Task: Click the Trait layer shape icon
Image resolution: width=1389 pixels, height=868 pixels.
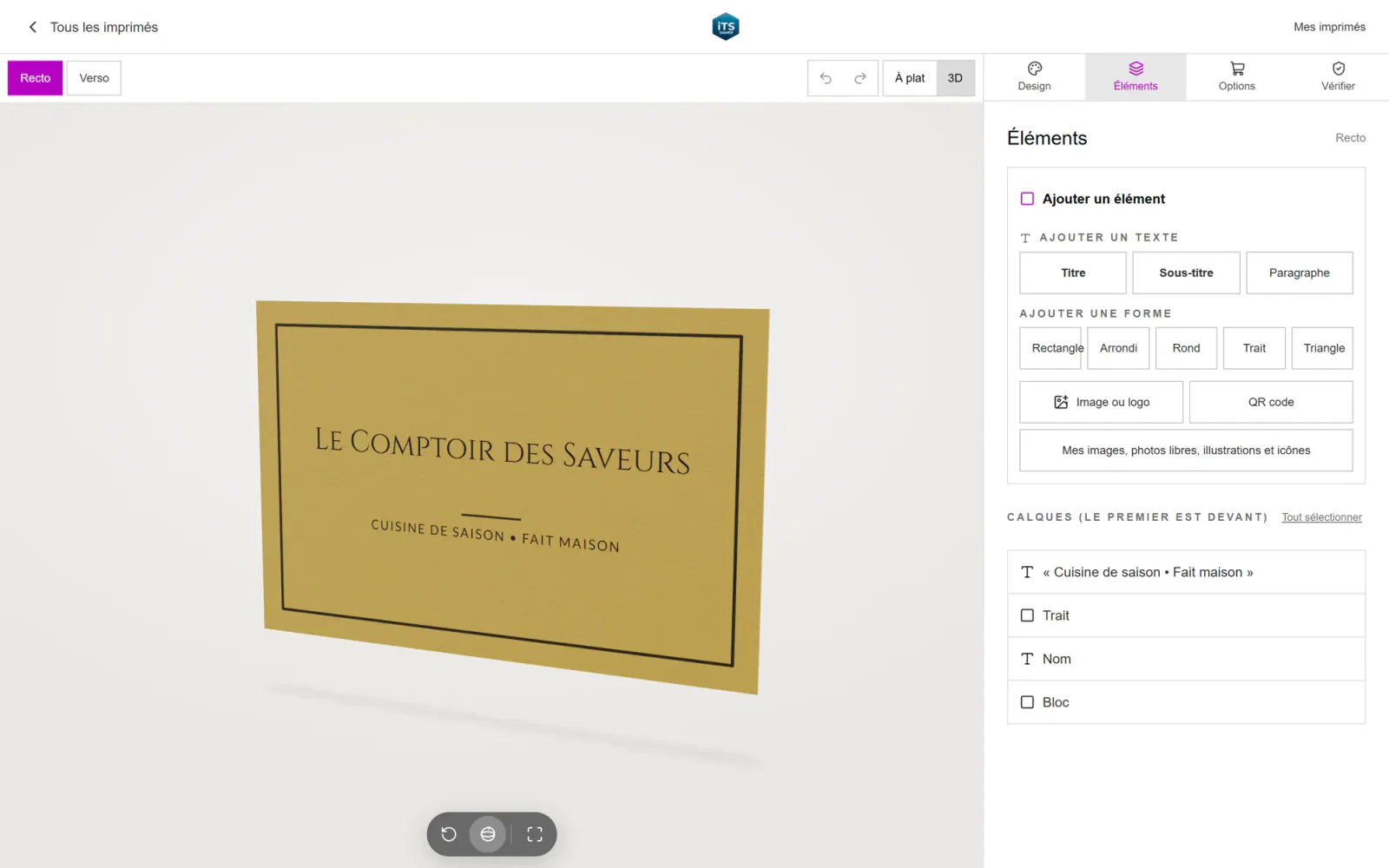Action: [1027, 615]
